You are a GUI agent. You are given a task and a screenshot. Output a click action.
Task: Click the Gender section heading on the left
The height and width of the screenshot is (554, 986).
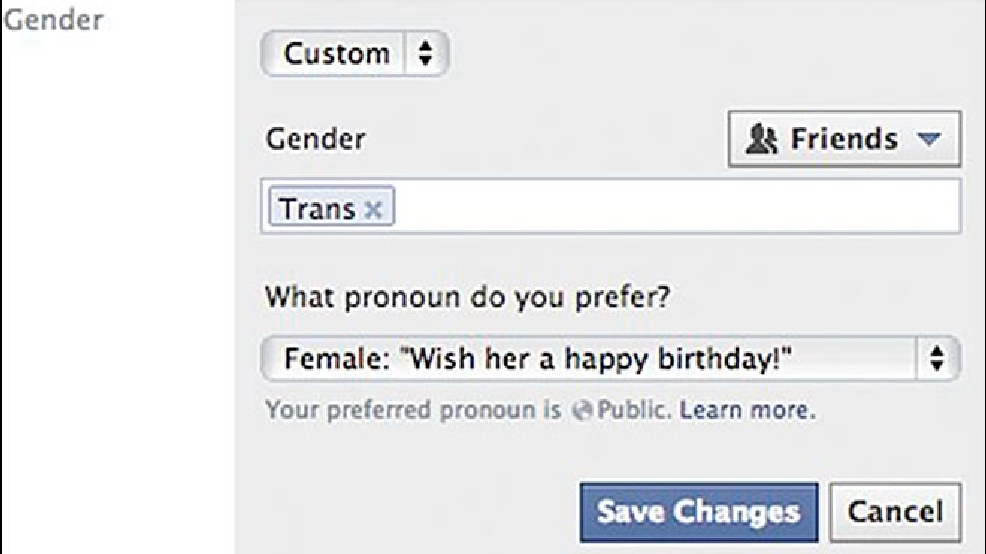click(53, 20)
